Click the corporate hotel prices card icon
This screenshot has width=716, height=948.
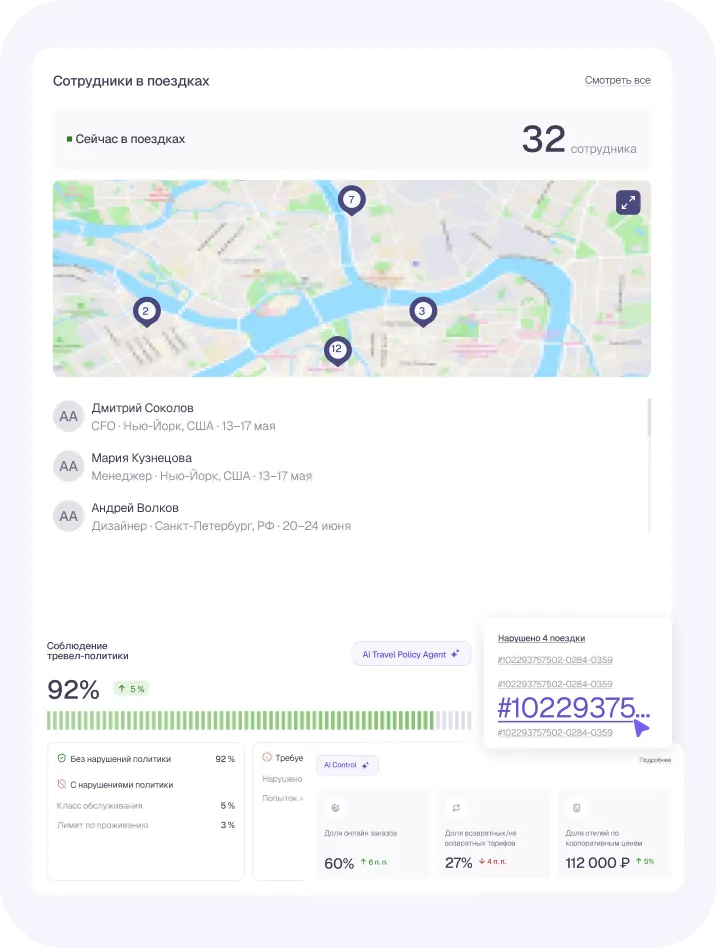point(576,808)
